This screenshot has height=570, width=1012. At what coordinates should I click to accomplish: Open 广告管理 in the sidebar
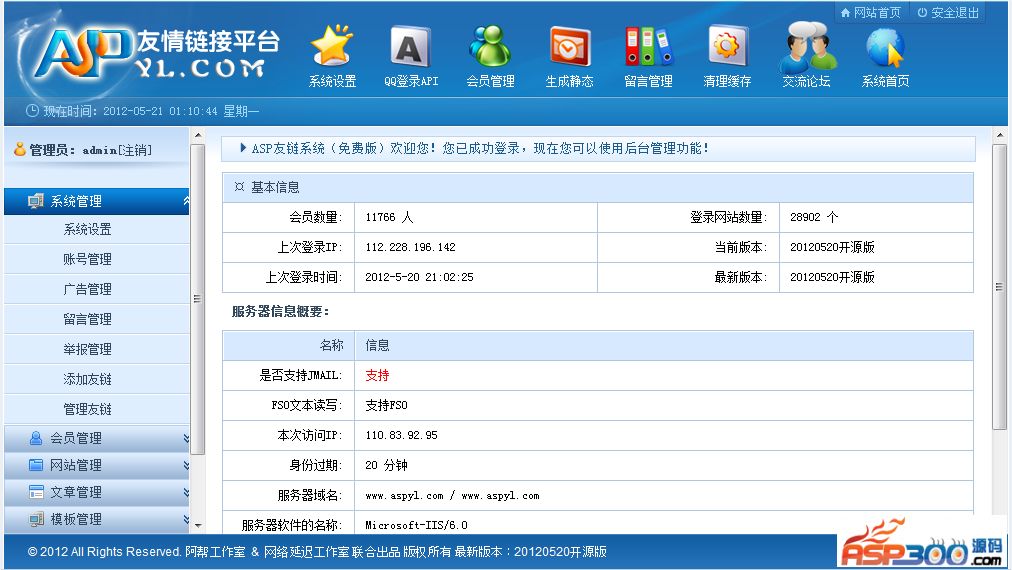tap(87, 289)
